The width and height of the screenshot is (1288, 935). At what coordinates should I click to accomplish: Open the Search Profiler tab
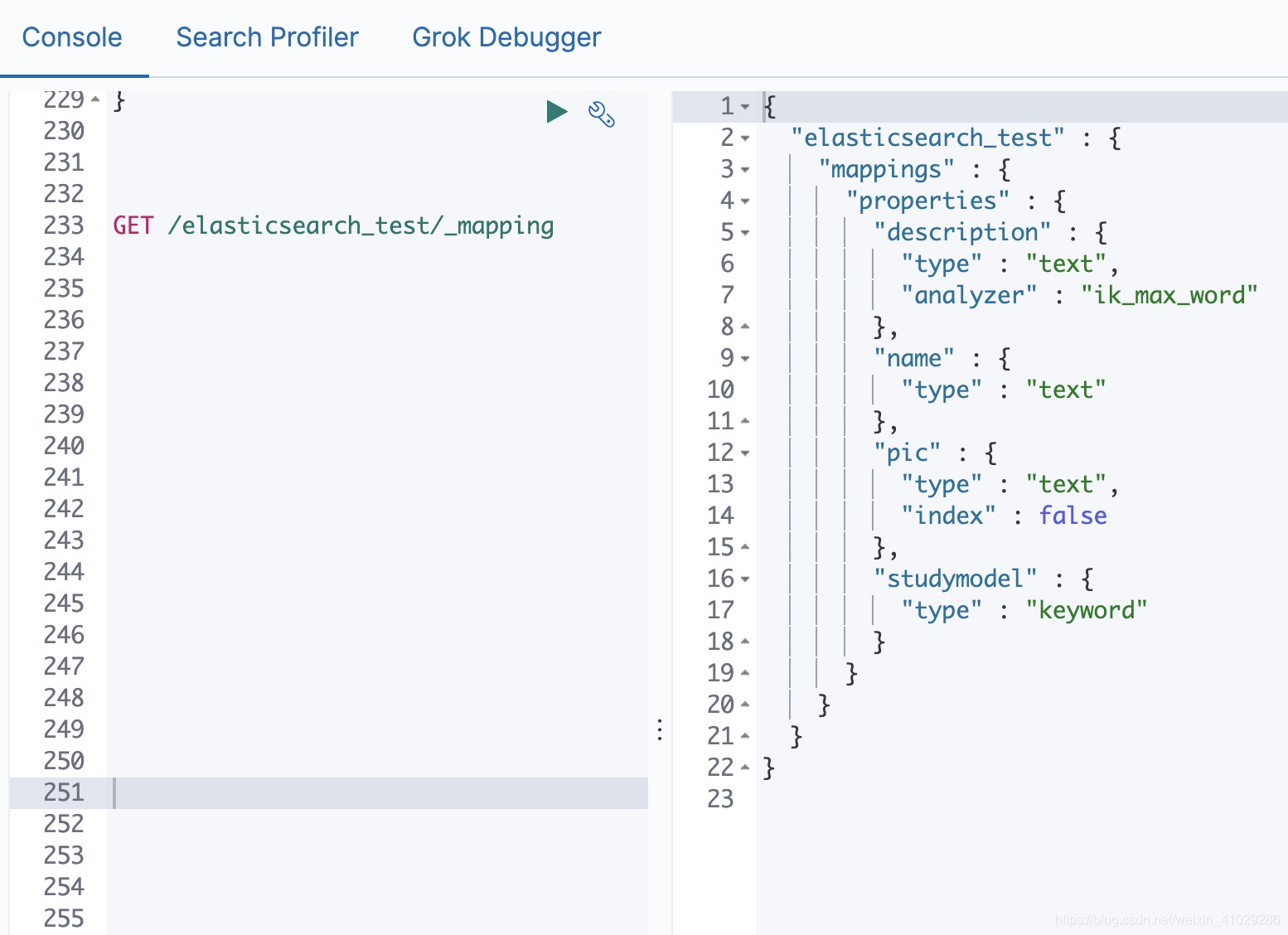tap(267, 37)
